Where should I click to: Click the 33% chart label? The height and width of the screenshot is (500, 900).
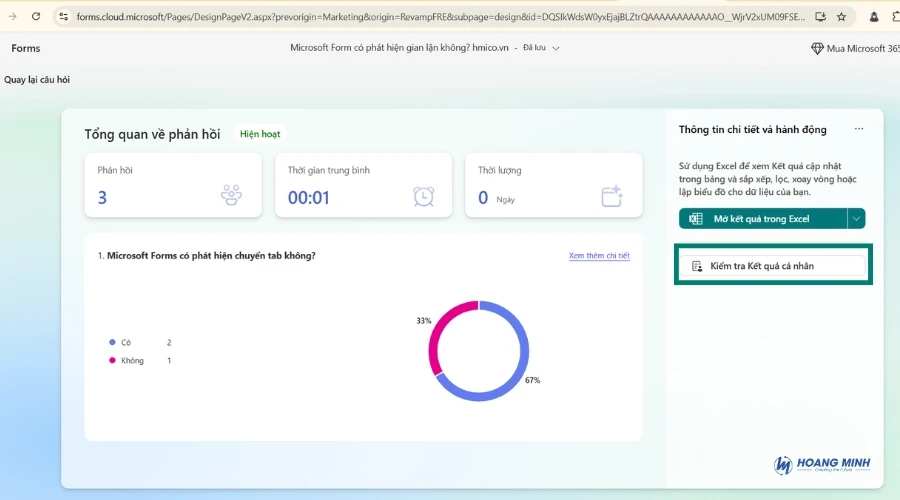(x=424, y=320)
